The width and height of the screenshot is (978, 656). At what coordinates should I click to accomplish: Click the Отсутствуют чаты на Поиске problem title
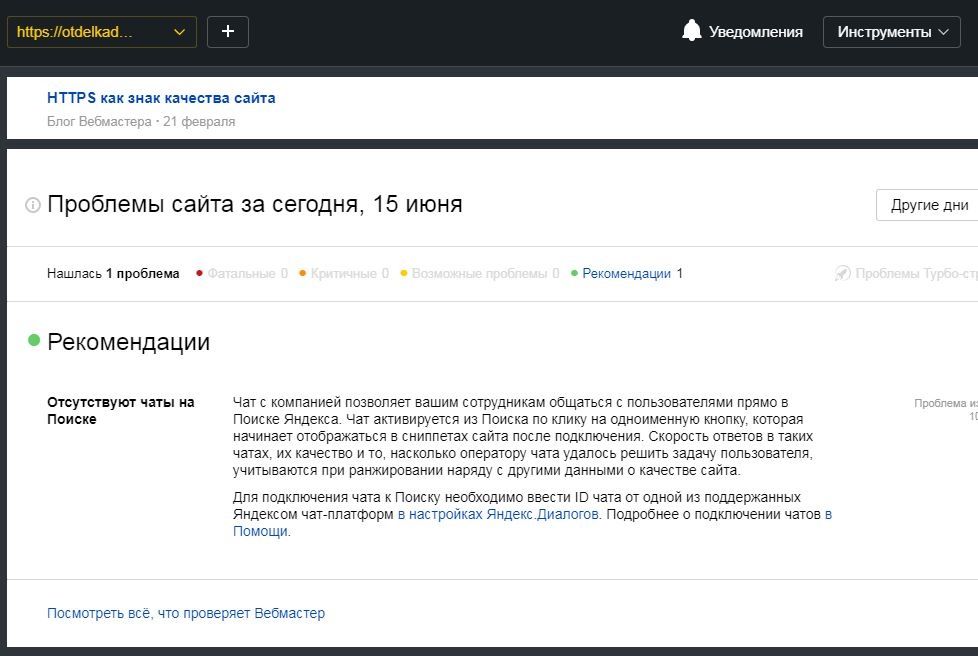pyautogui.click(x=120, y=410)
